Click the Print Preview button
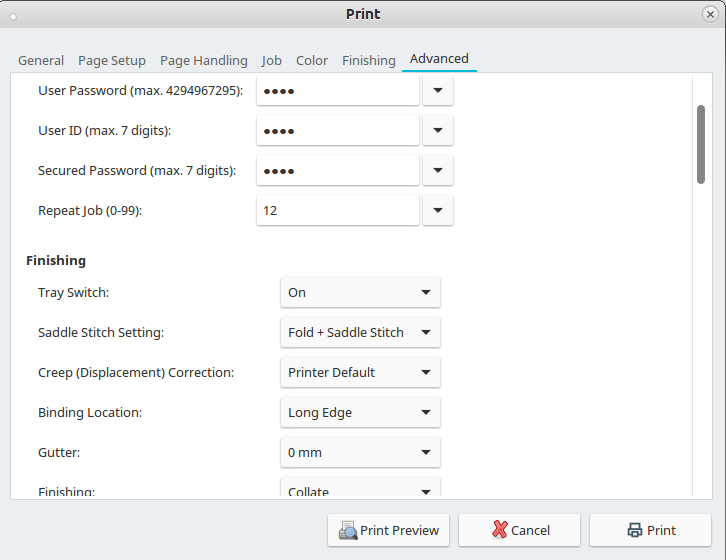 (388, 530)
